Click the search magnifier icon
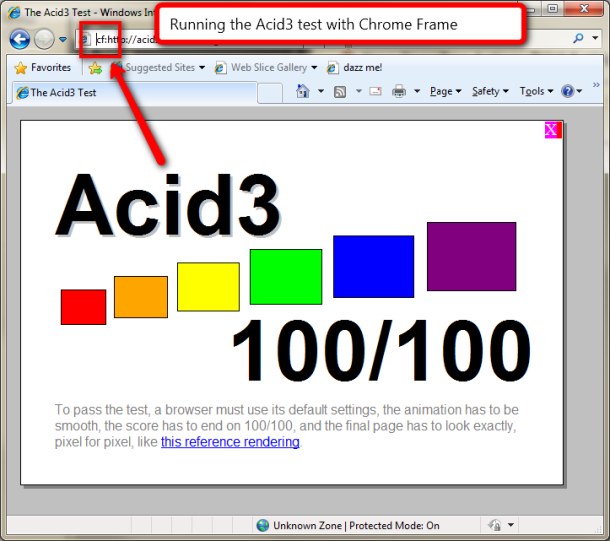610x541 pixels. (x=579, y=39)
